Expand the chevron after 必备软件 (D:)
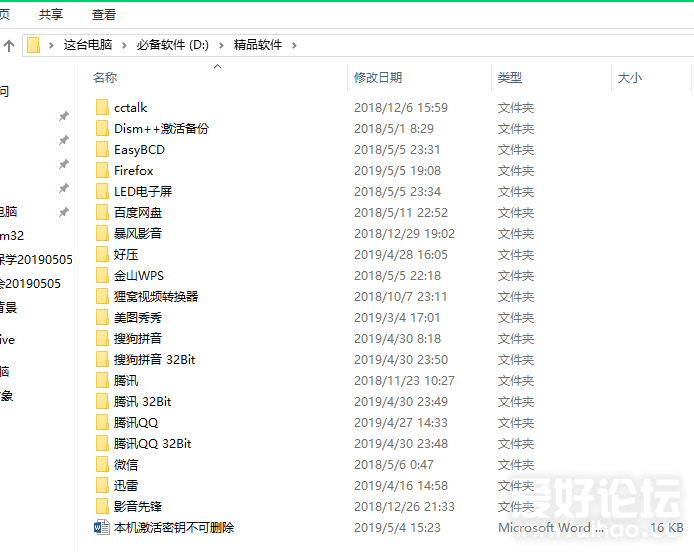694x552 pixels. [221, 45]
